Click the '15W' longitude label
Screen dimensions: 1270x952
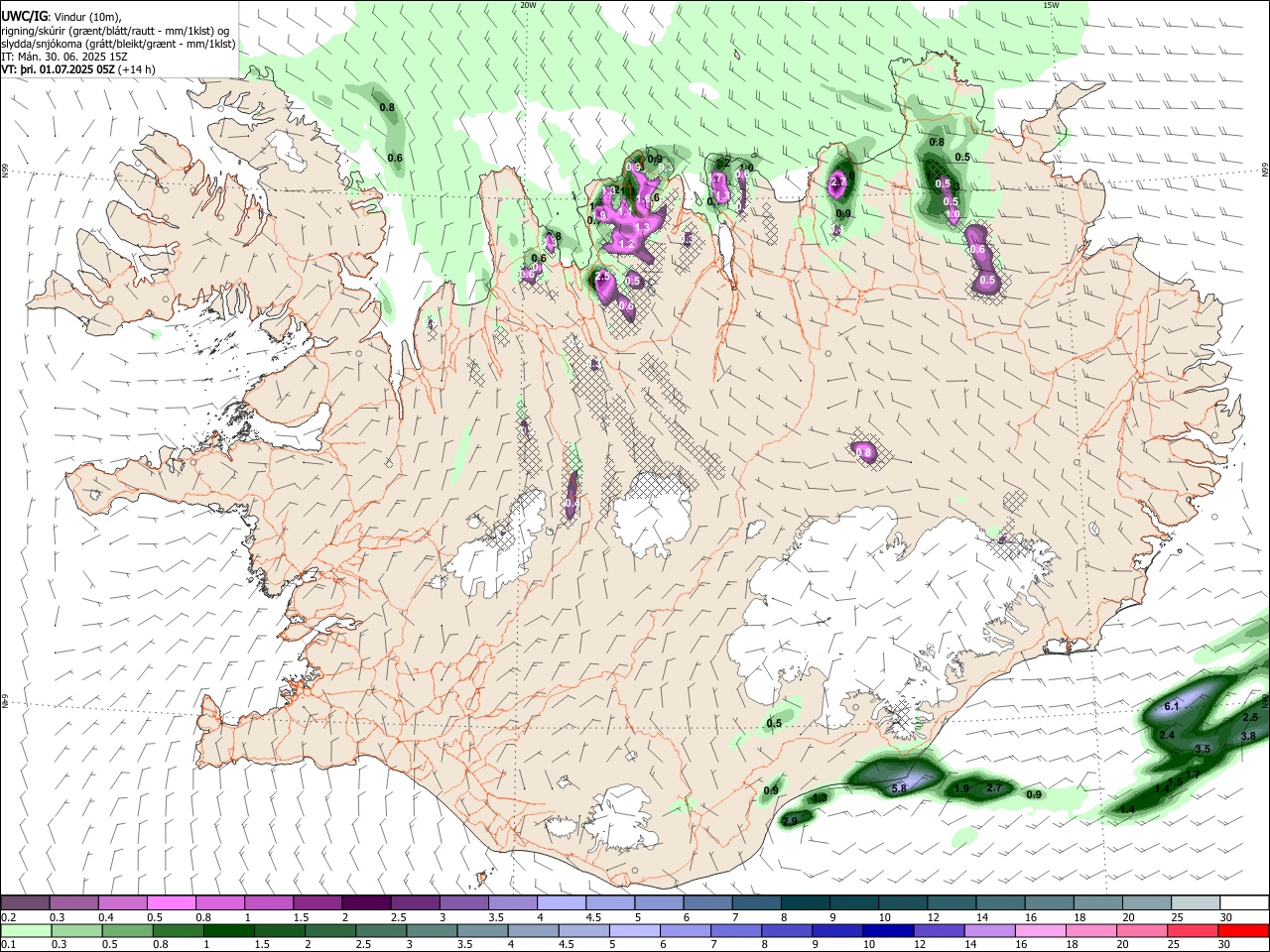pos(1052,5)
